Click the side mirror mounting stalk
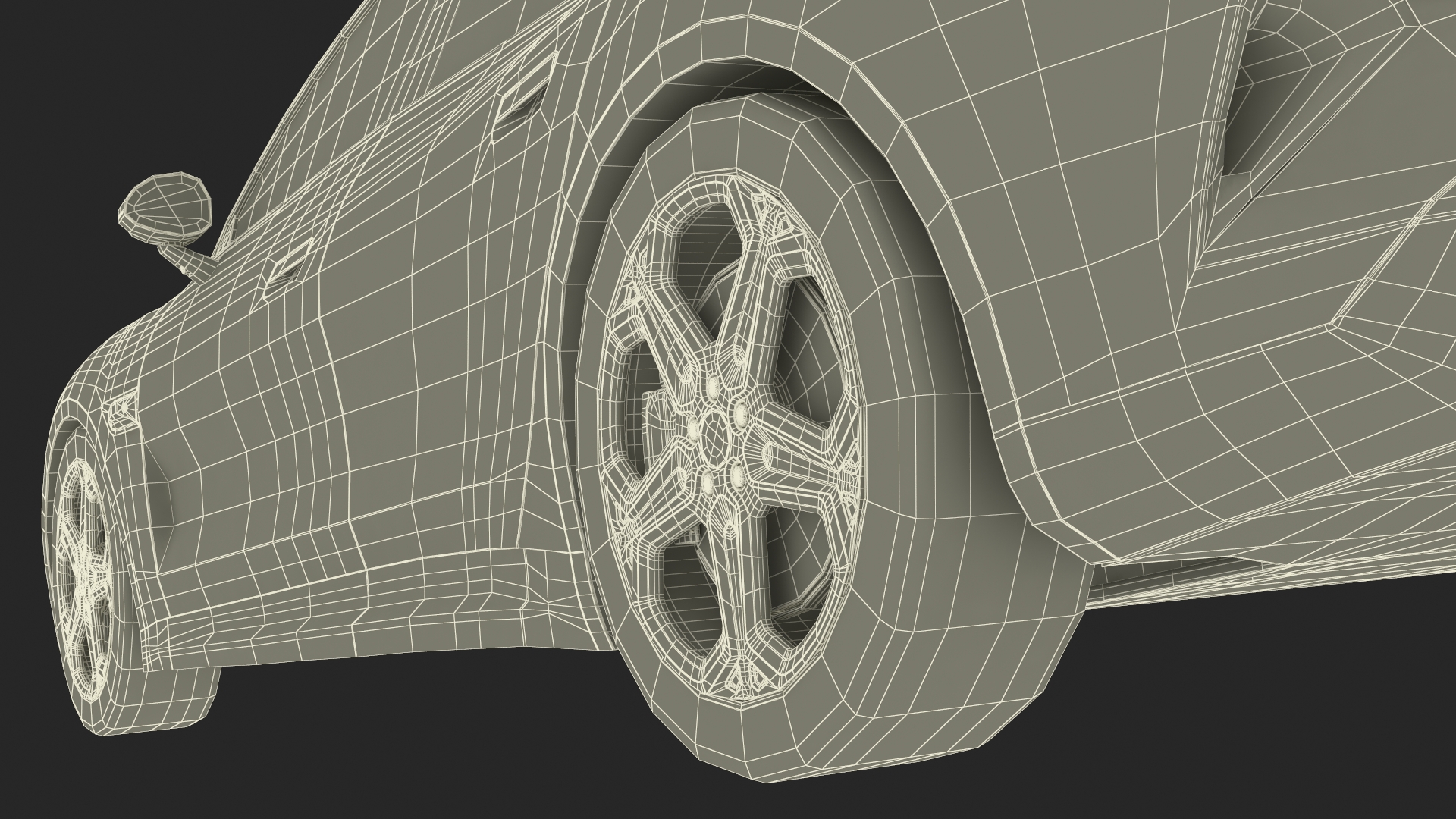The height and width of the screenshot is (819, 1456). point(188,260)
